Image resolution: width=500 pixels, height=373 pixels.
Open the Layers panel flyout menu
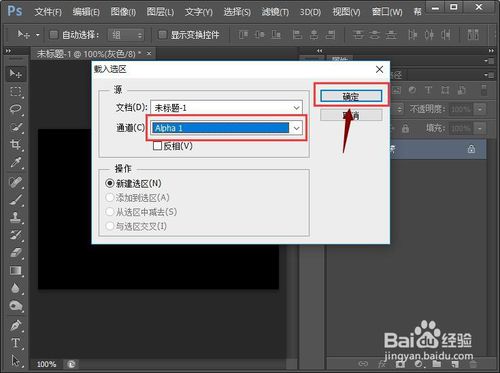pyautogui.click(x=490, y=75)
